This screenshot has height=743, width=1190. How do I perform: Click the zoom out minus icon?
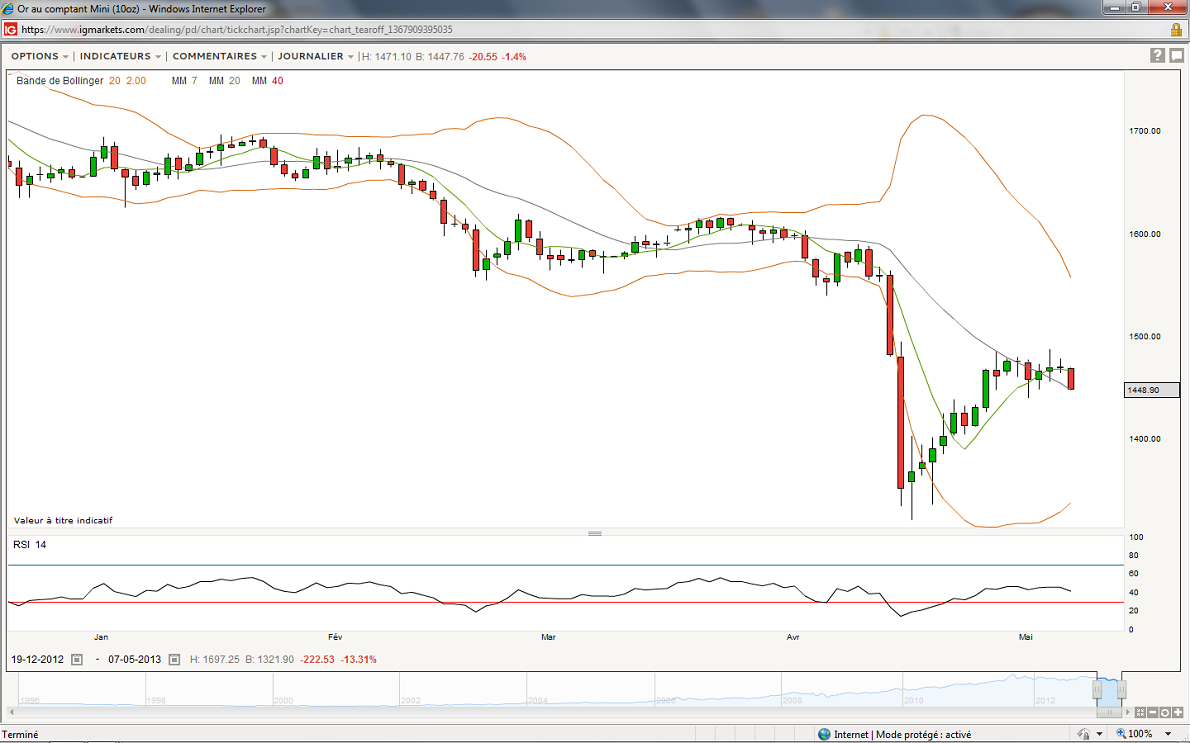[x=1152, y=713]
